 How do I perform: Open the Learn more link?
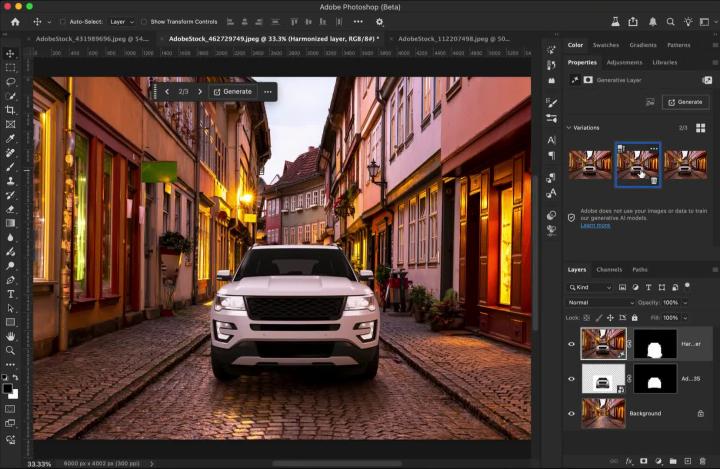click(x=595, y=225)
